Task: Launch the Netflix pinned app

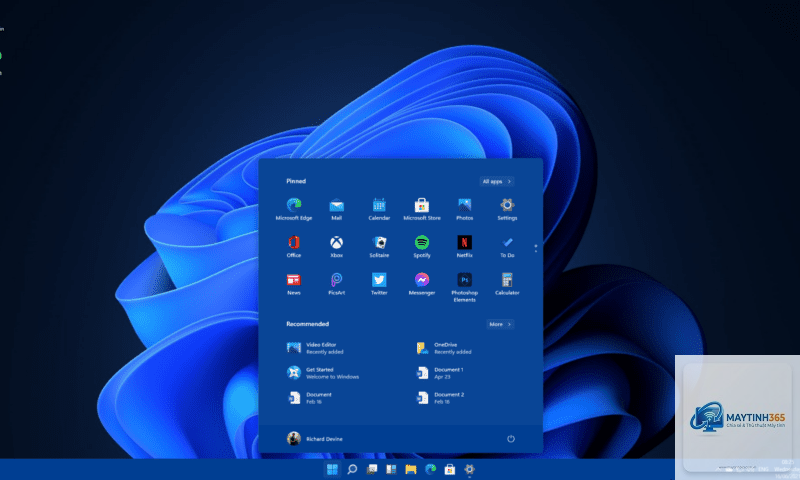Action: [x=464, y=246]
